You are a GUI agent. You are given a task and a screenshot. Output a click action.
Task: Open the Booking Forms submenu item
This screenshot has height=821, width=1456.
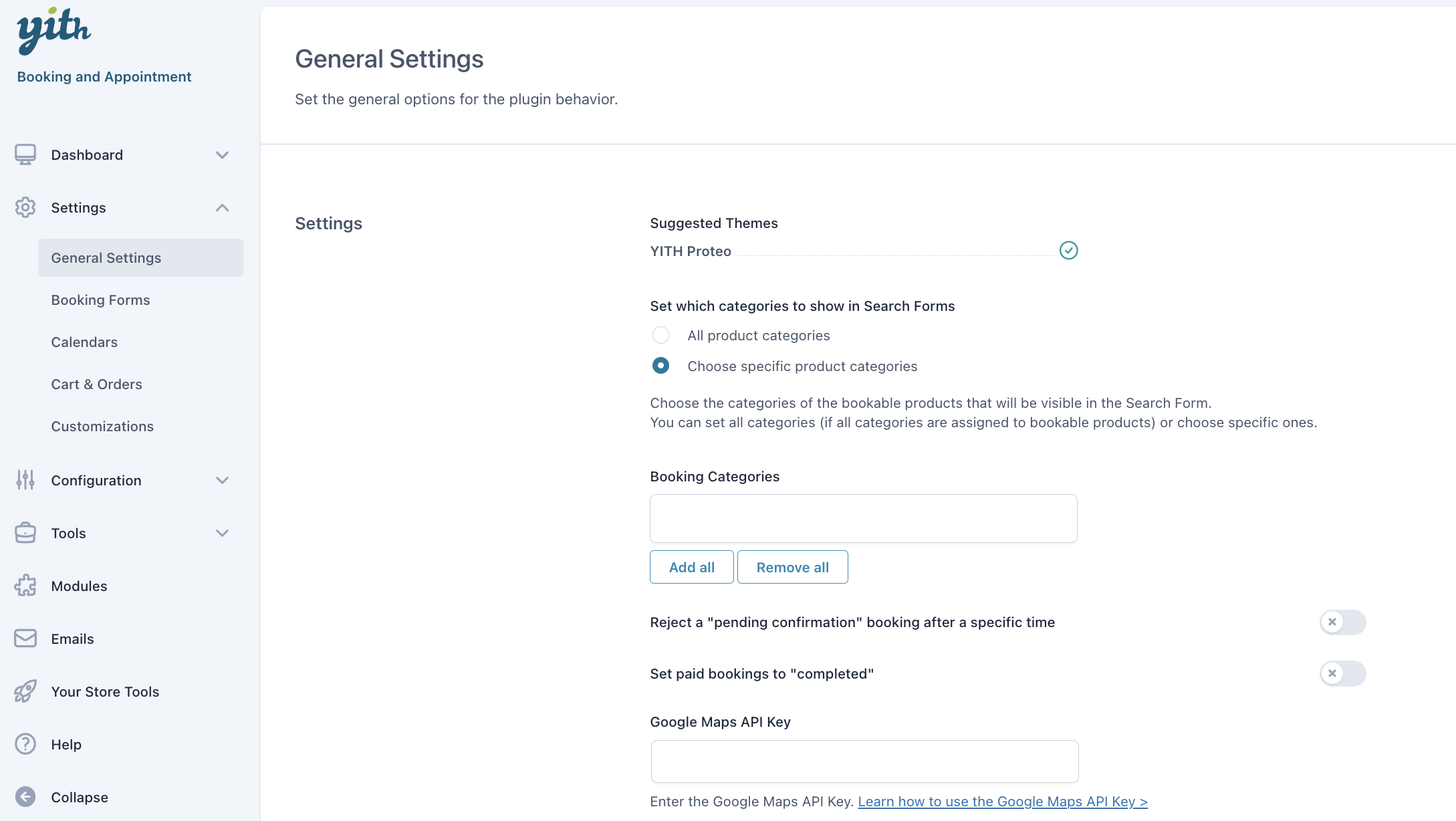click(100, 300)
